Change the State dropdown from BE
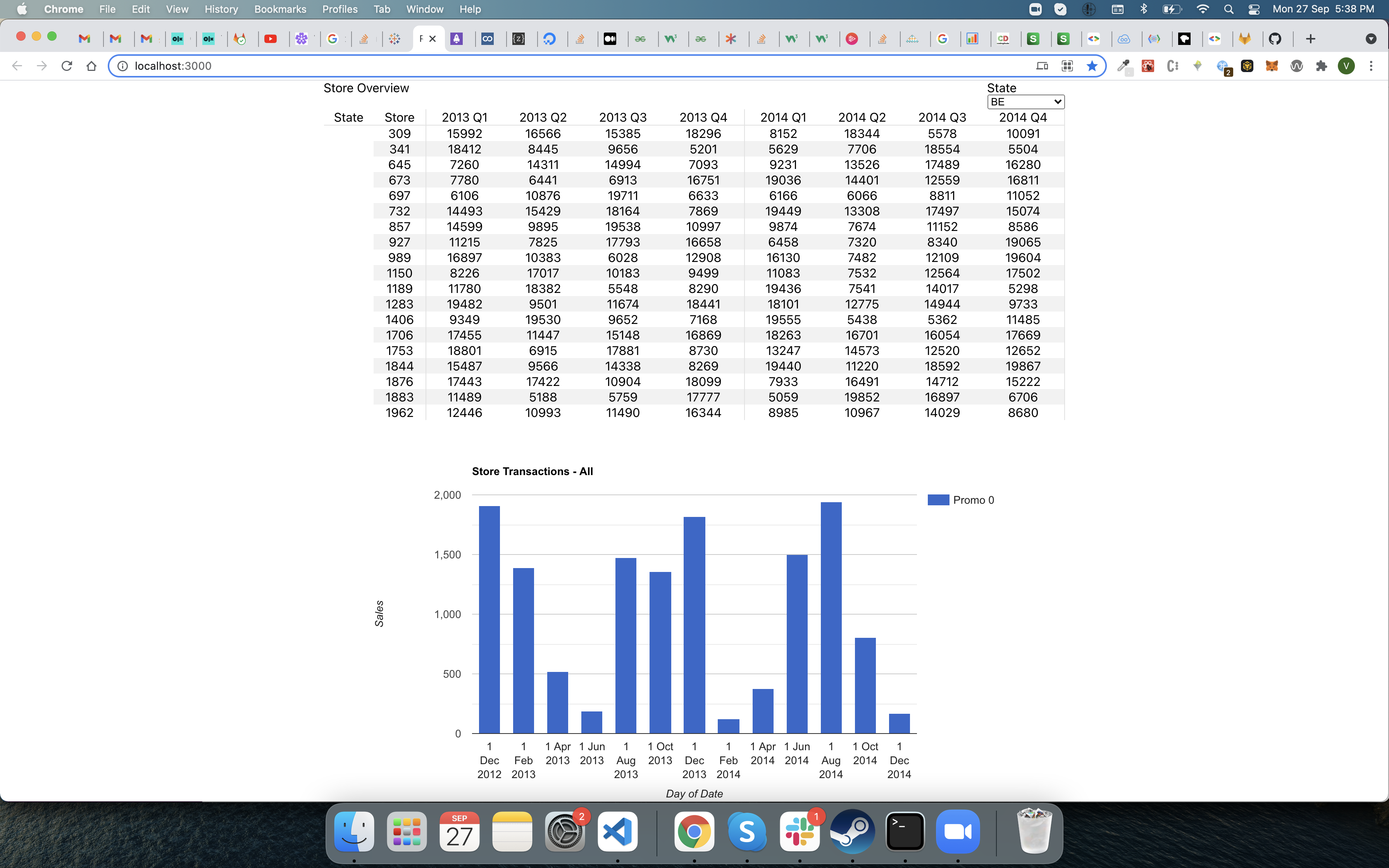 [1025, 102]
